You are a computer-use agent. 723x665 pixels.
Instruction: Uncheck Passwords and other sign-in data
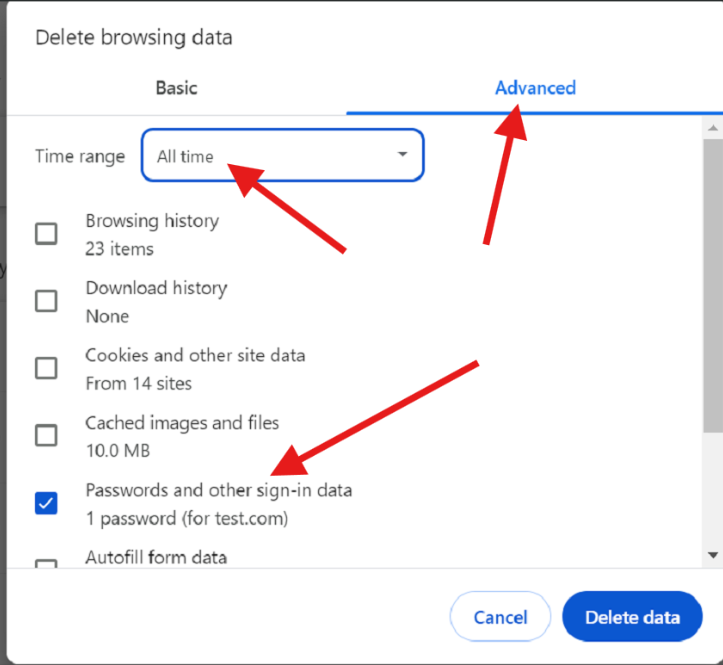46,503
